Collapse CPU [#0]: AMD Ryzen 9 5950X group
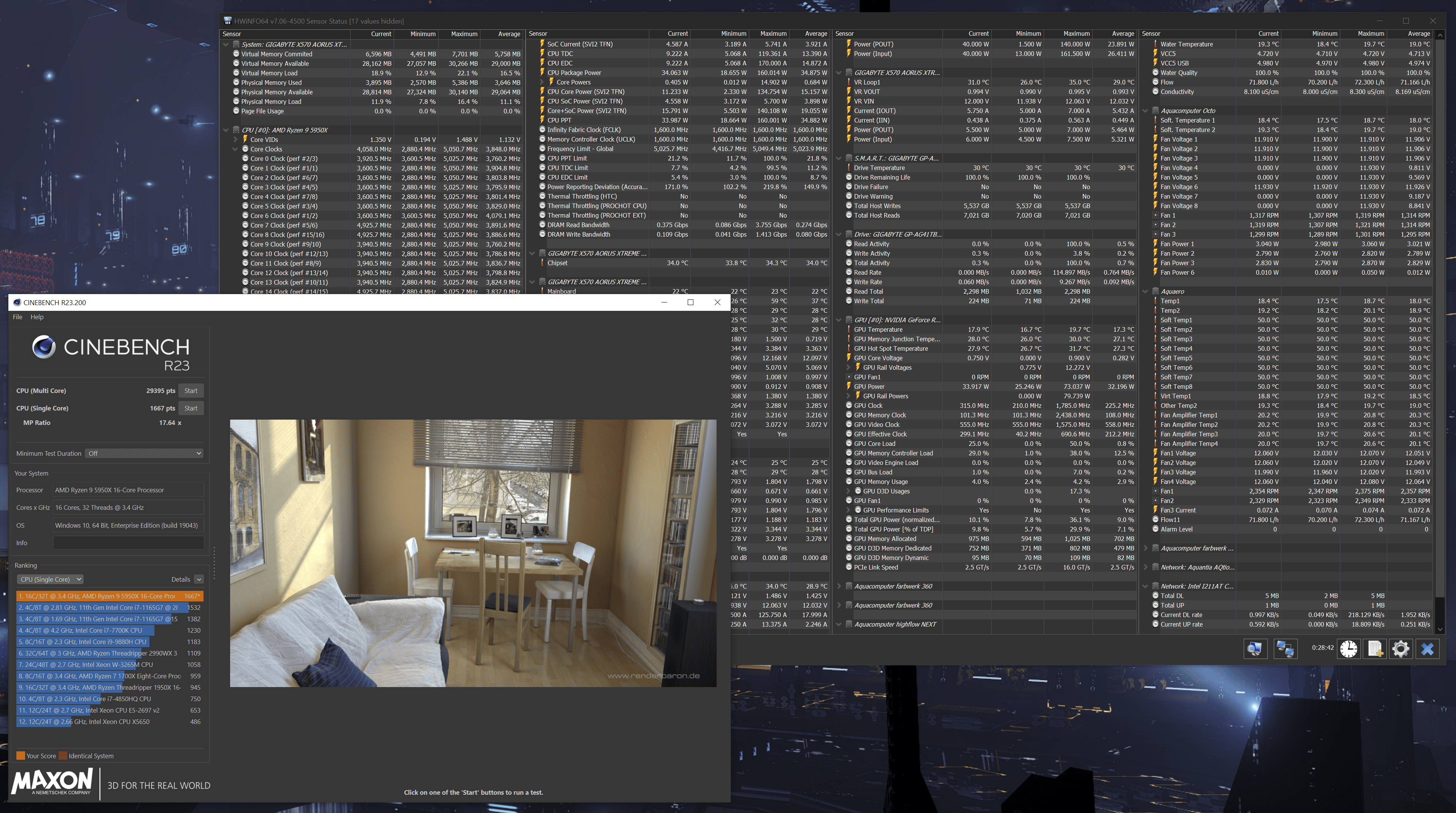Viewport: 1456px width, 813px height. pos(226,130)
